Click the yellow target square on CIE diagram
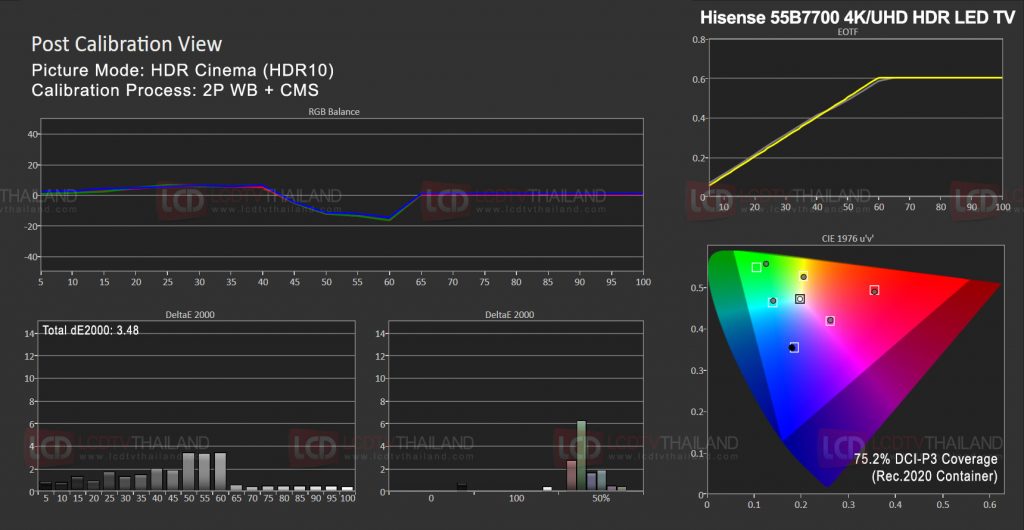The width and height of the screenshot is (1024, 530). (x=803, y=277)
